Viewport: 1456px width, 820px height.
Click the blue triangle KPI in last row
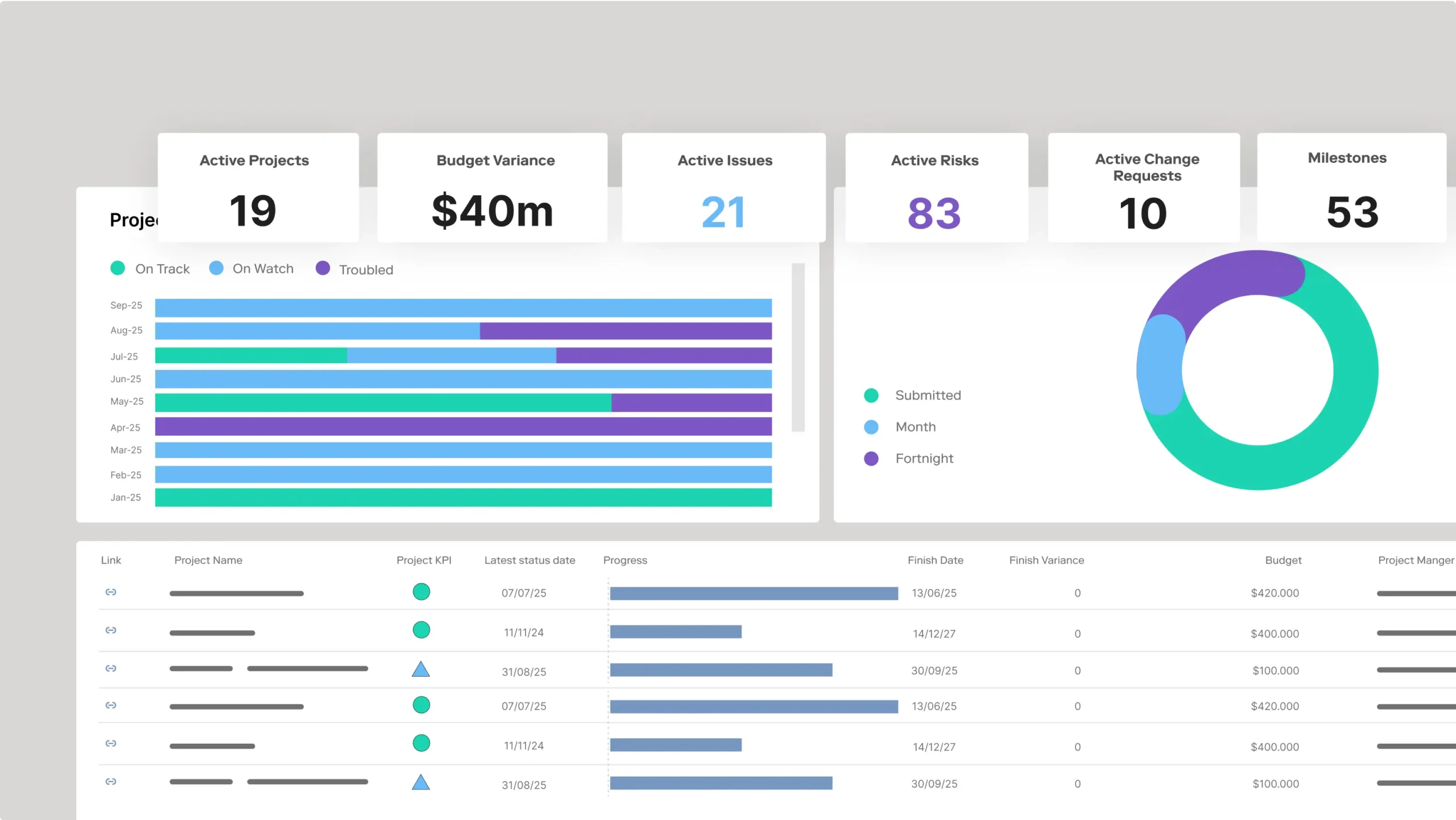click(421, 783)
